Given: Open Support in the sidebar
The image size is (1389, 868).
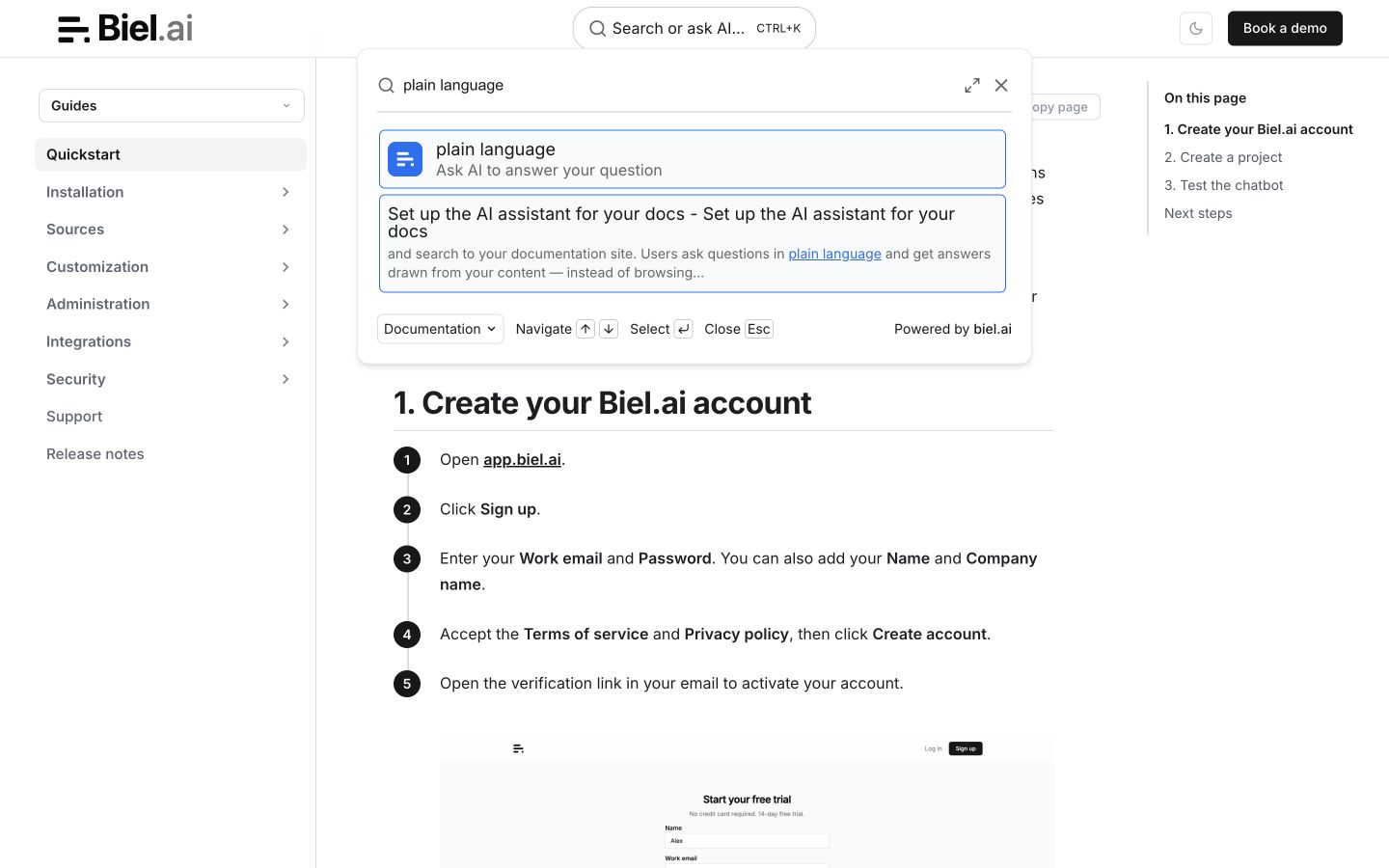Looking at the screenshot, I should click(x=74, y=417).
